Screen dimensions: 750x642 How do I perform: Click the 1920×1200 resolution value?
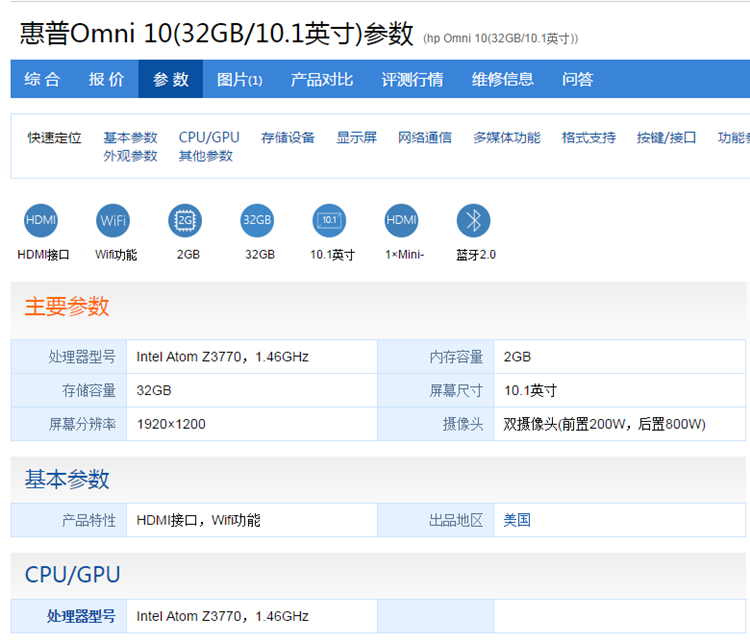point(171,424)
